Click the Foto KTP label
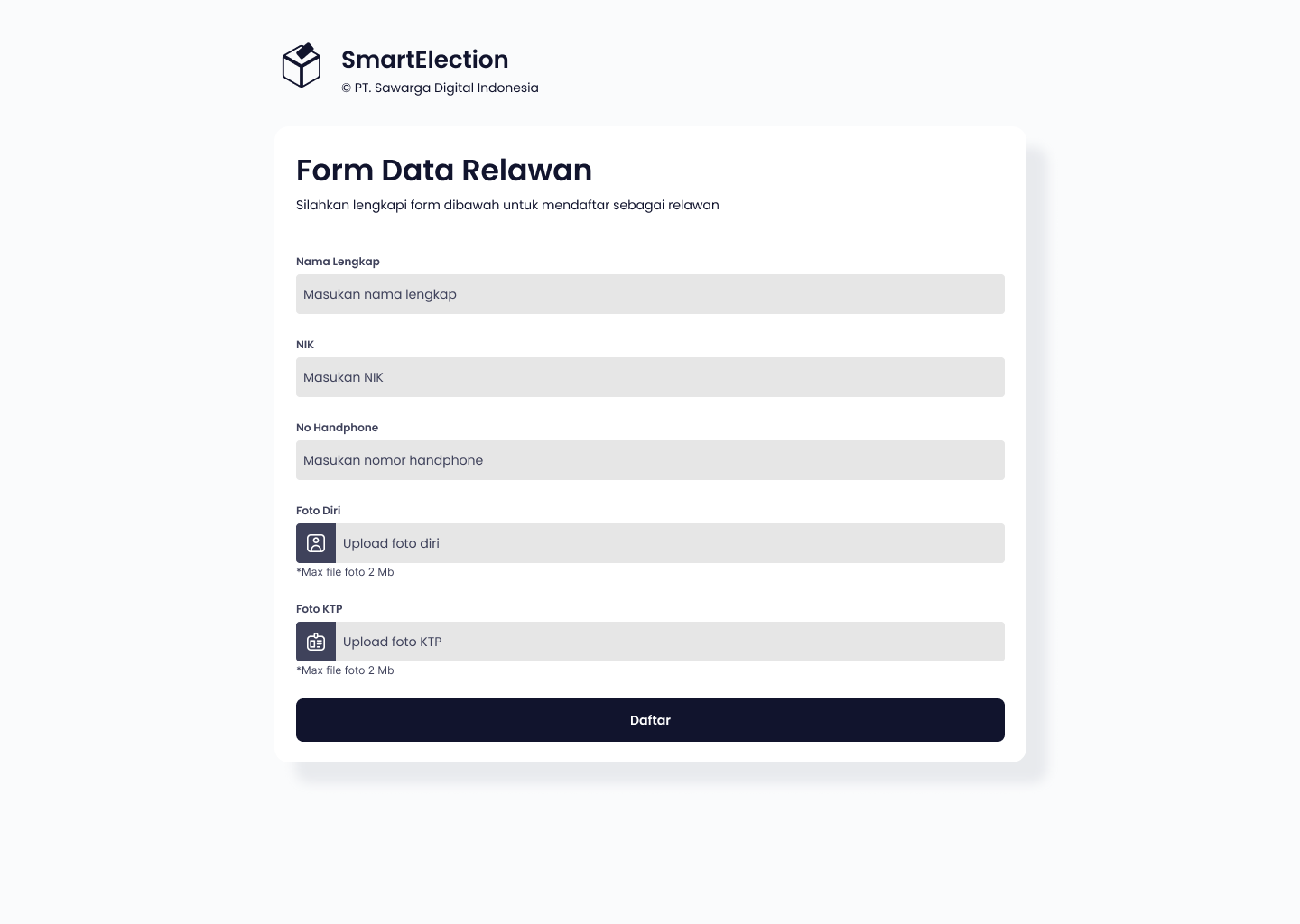This screenshot has height=924, width=1300. pos(319,609)
